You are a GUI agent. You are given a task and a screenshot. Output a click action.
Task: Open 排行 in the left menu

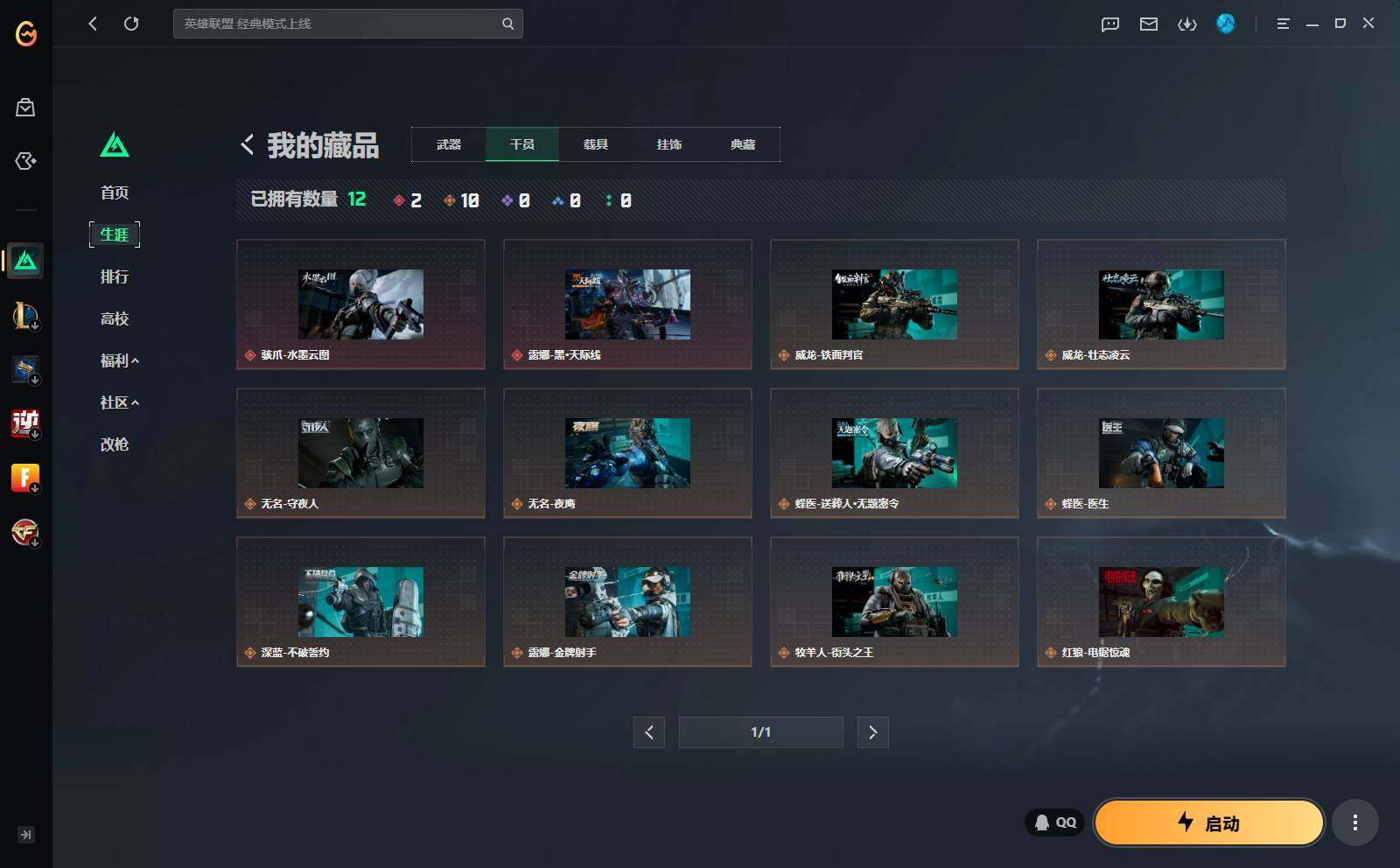pyautogui.click(x=115, y=276)
